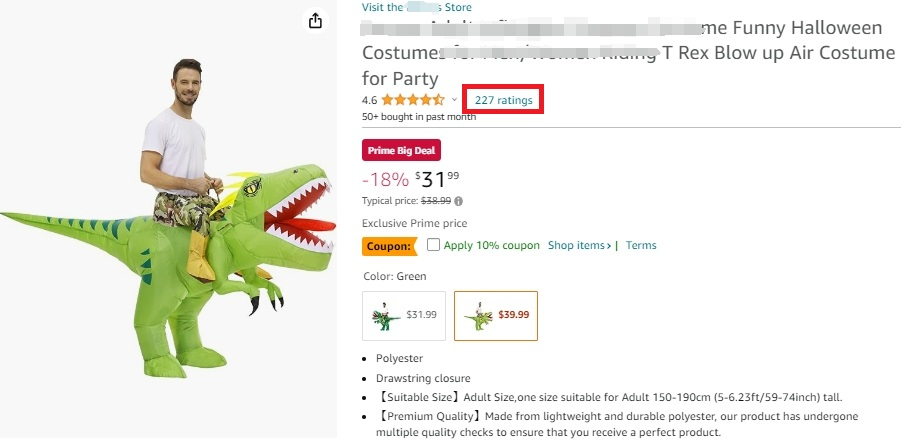908x445 pixels.
Task: Select the $31.99 color option
Action: click(x=404, y=315)
